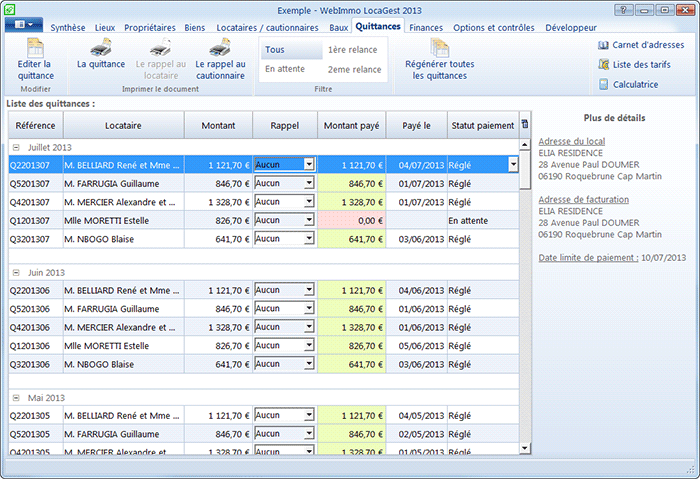Enable the En attente filter

[x=284, y=69]
